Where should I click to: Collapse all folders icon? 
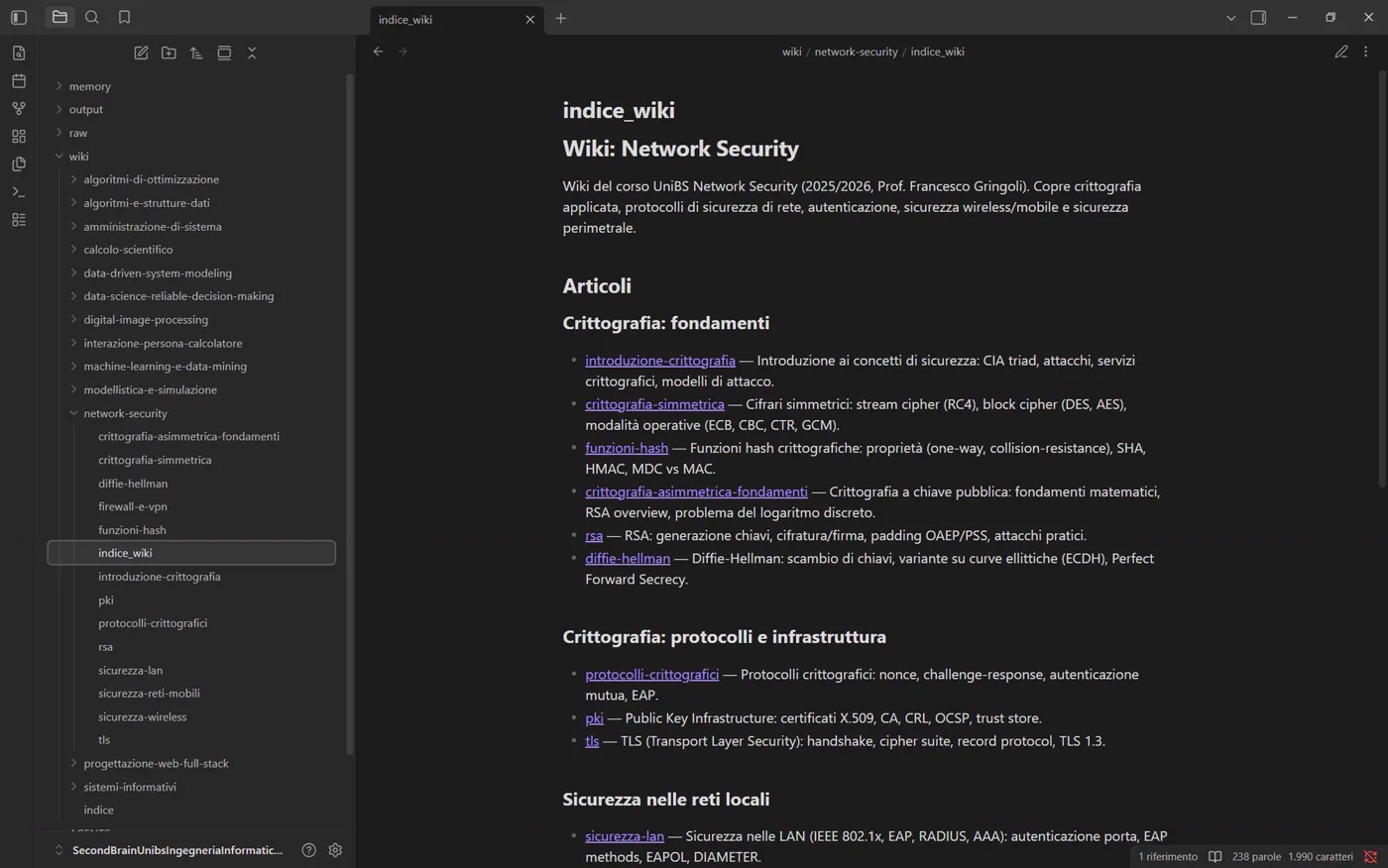click(252, 53)
